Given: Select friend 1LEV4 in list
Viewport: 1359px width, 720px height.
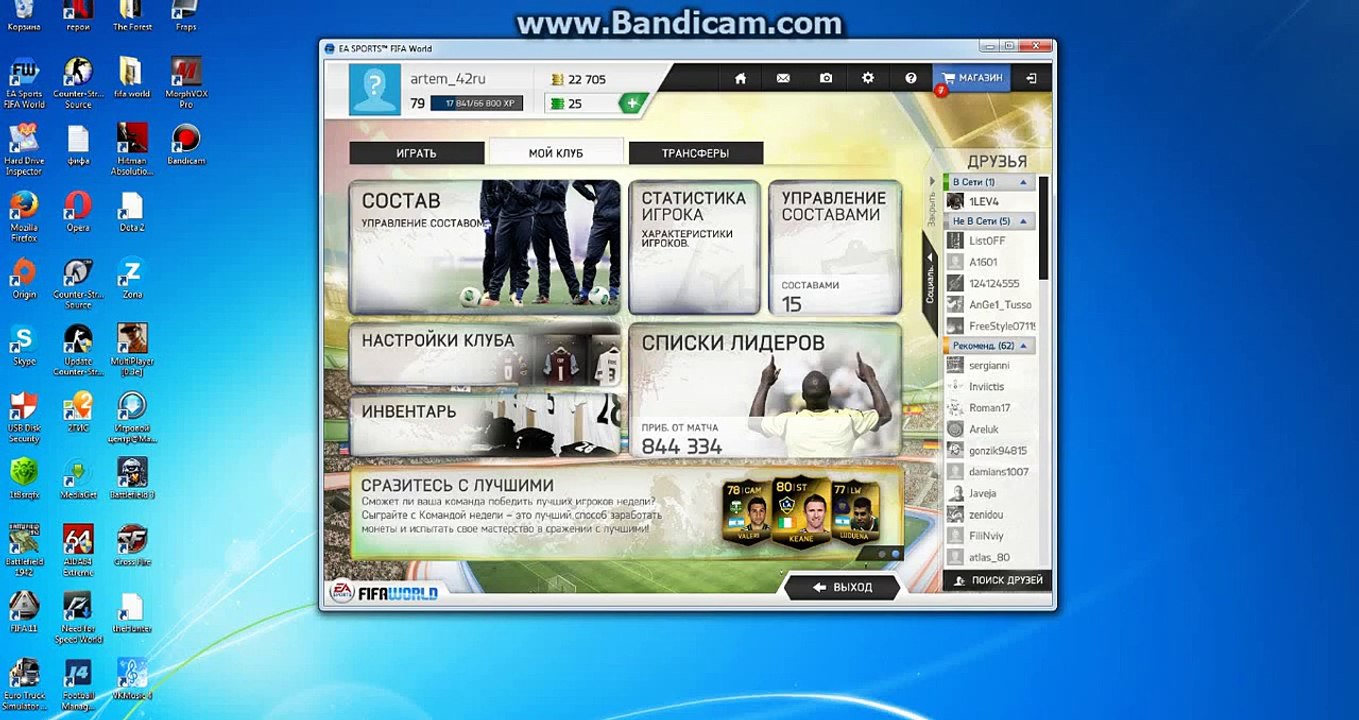Looking at the screenshot, I should point(990,202).
